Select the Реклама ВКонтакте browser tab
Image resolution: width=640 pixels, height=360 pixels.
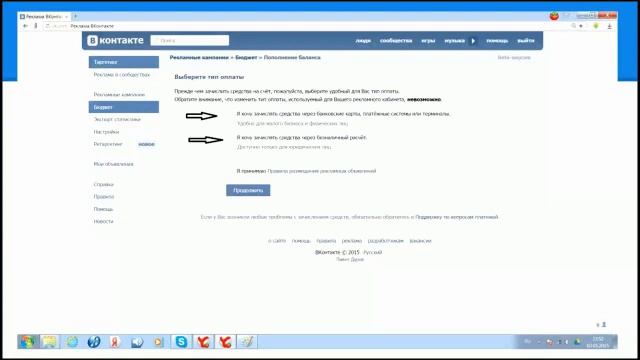[44, 17]
